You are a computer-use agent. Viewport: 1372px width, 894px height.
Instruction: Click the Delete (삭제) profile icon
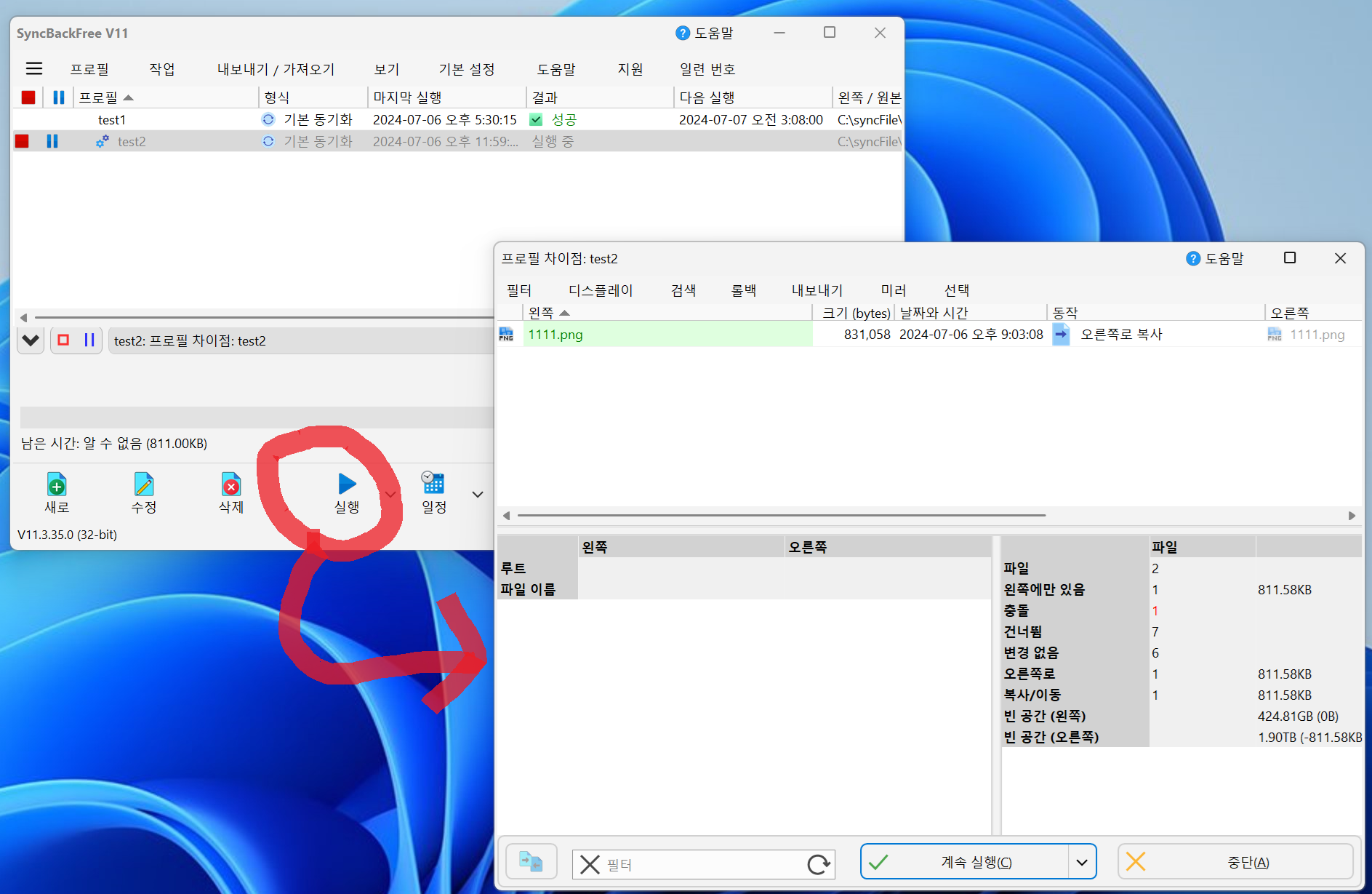point(231,484)
